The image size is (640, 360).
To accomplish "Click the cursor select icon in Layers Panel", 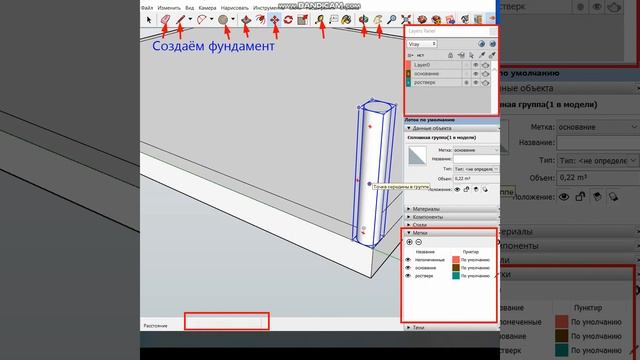I will (x=471, y=55).
